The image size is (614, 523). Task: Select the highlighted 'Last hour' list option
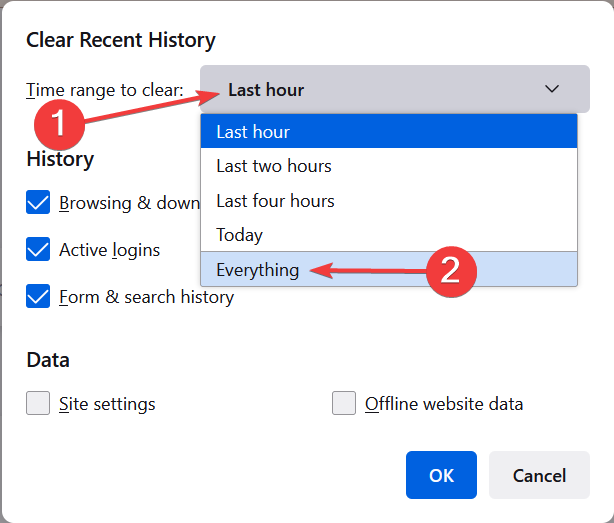point(388,132)
